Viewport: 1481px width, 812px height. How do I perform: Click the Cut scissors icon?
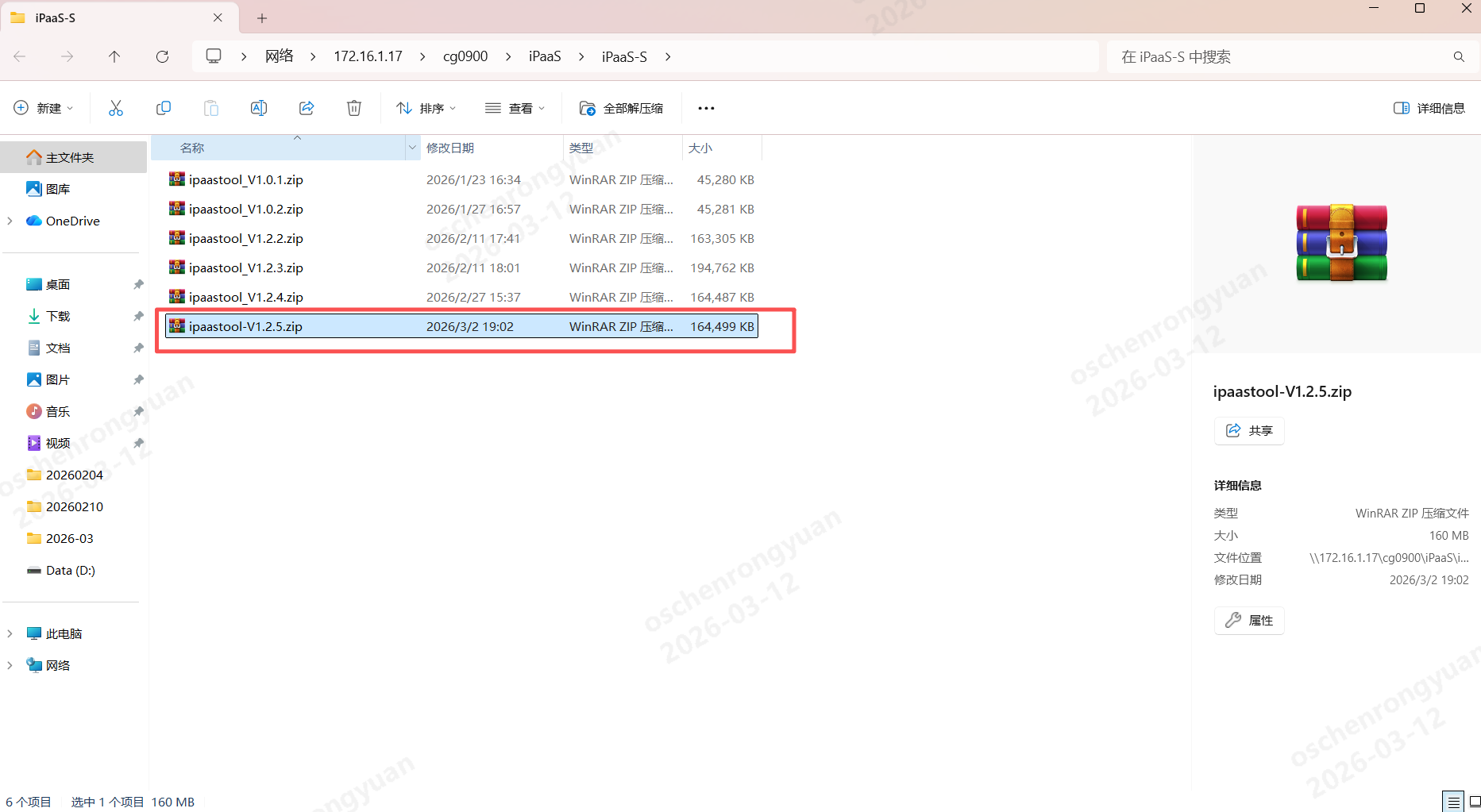(x=116, y=108)
